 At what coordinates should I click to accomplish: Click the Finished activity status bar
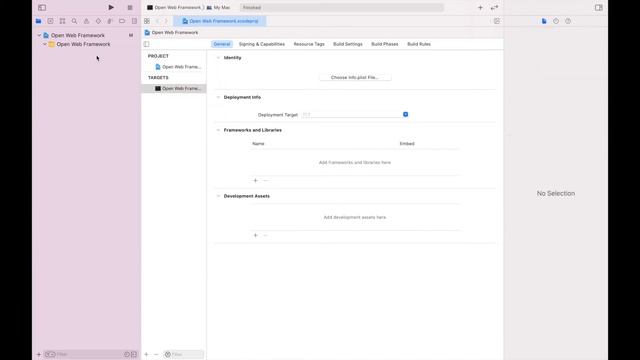click(342, 7)
